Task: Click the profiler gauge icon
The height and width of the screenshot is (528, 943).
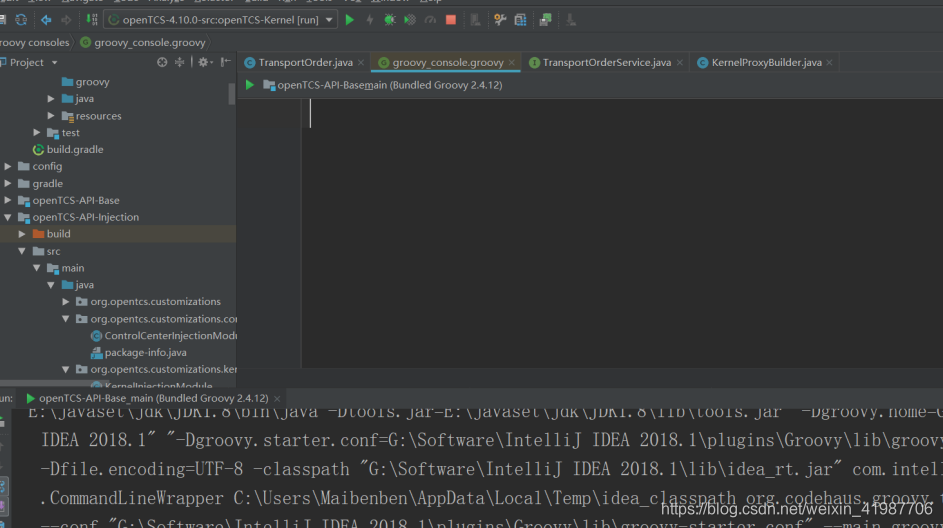Action: click(x=430, y=20)
